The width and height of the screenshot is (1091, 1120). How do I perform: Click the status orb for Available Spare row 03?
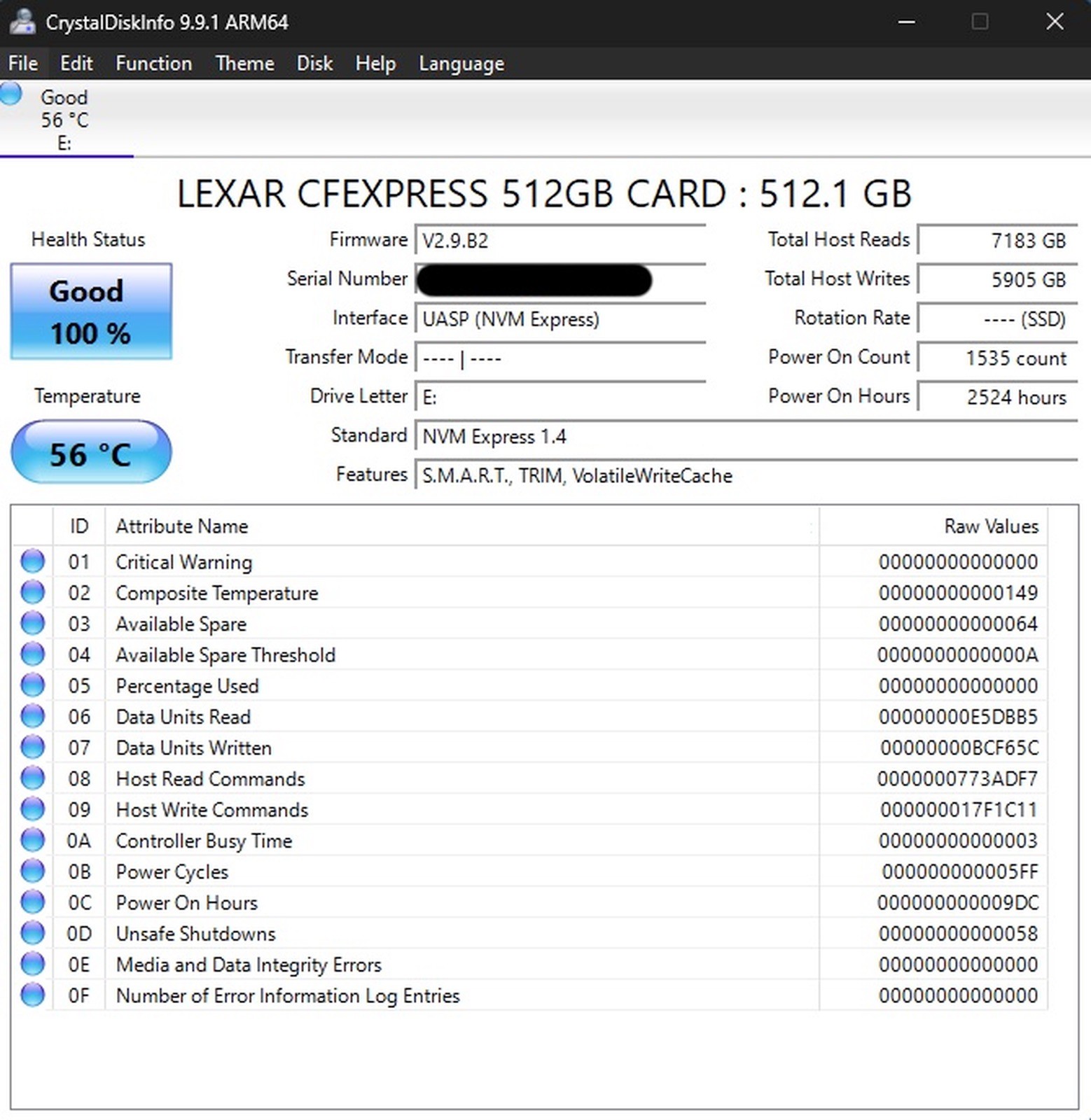coord(32,623)
